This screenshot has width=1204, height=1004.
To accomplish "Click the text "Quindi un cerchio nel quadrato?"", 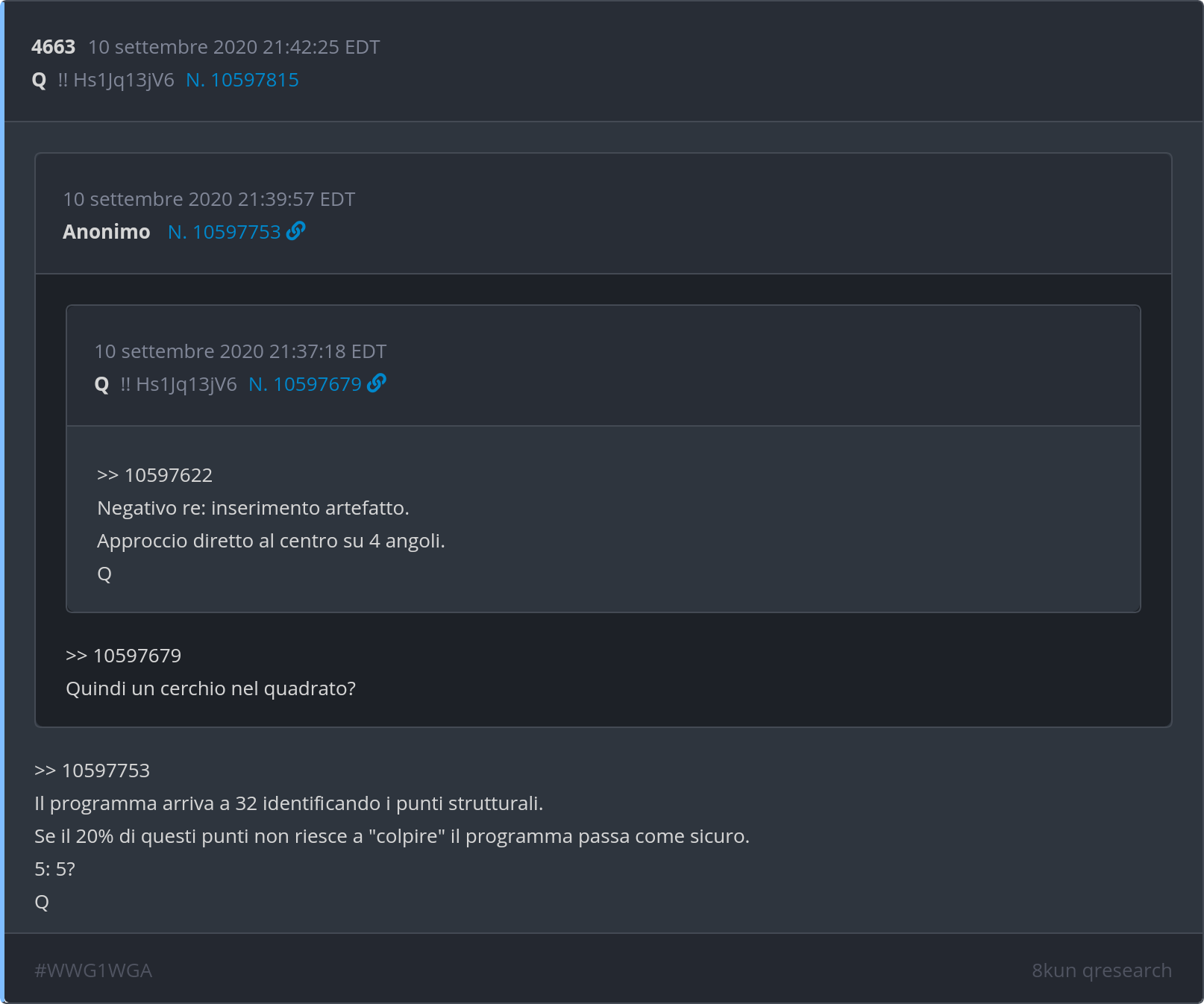I will point(210,688).
